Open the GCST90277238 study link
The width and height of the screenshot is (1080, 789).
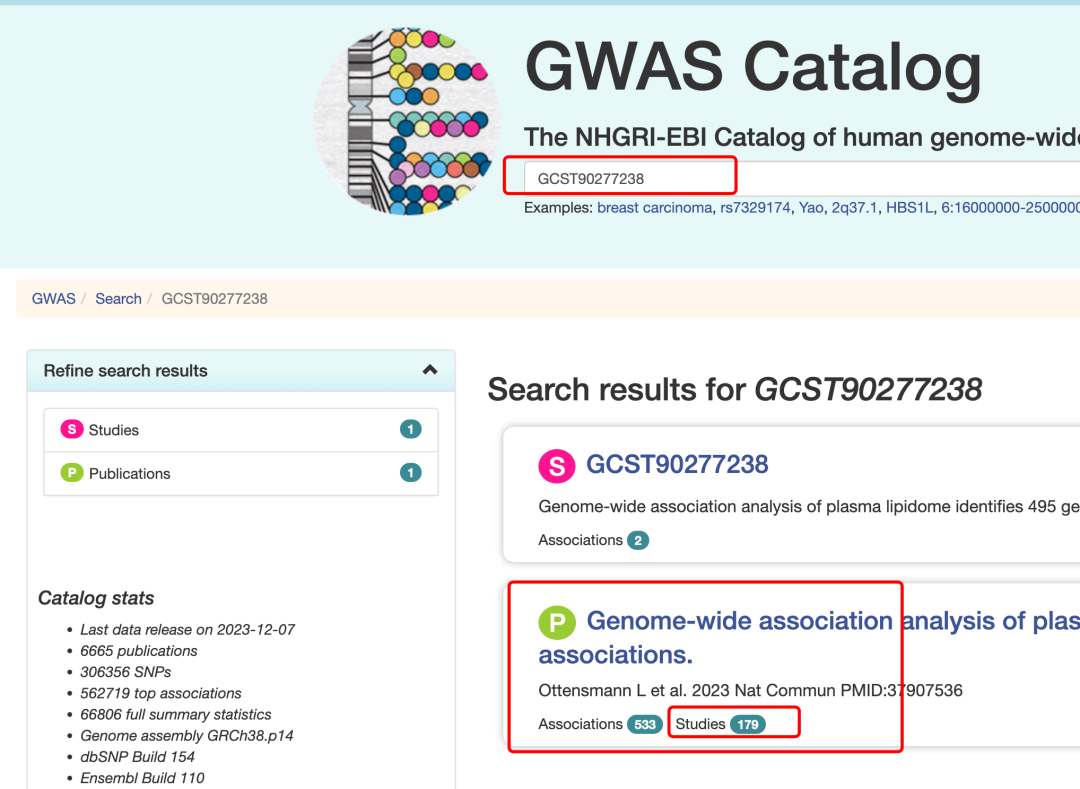tap(677, 464)
